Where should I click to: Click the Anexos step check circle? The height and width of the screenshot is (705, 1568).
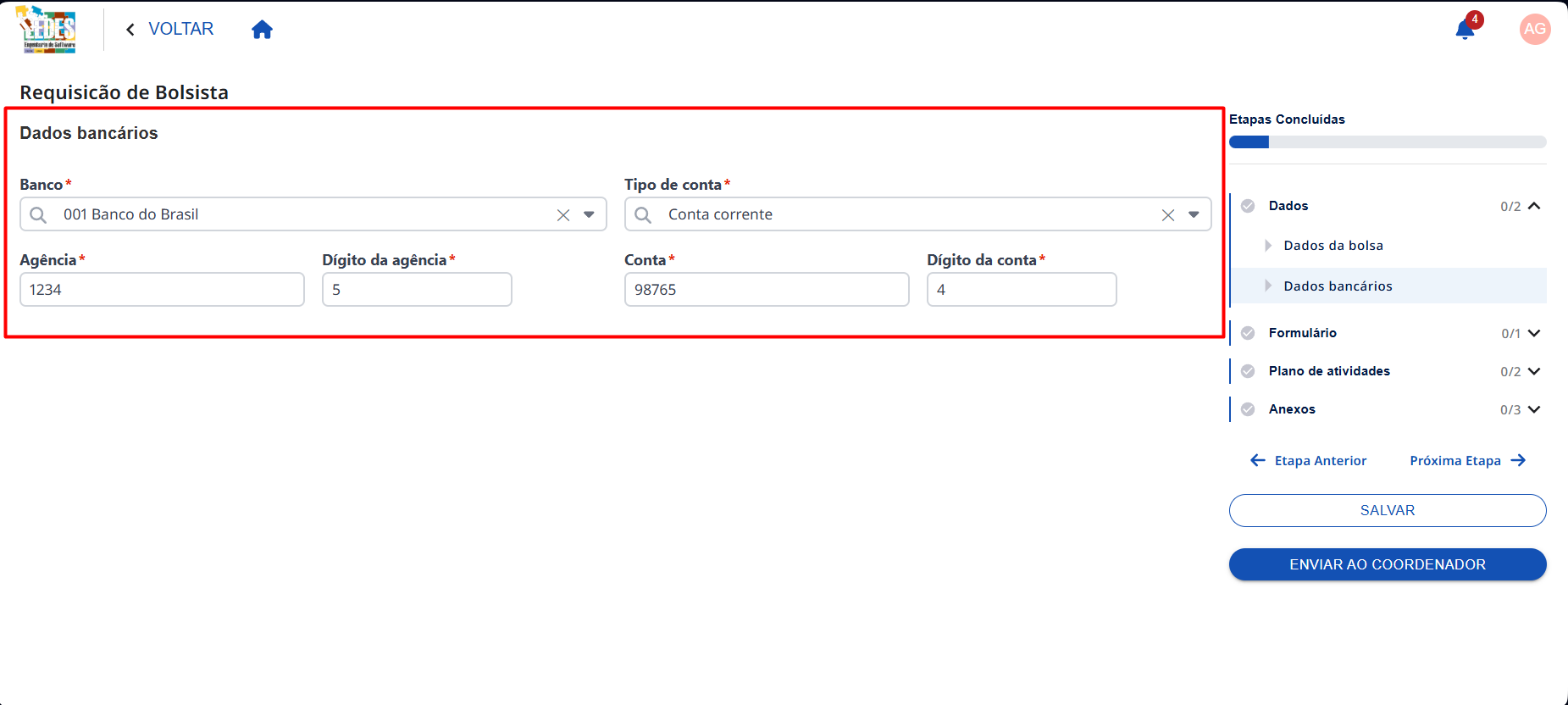pos(1248,409)
